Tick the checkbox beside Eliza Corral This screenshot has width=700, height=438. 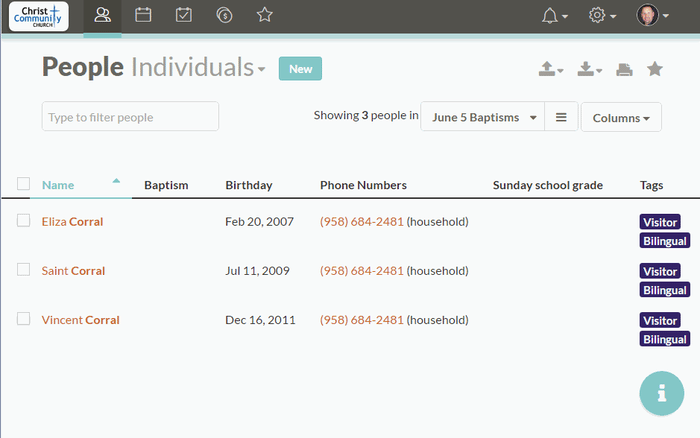click(23, 221)
